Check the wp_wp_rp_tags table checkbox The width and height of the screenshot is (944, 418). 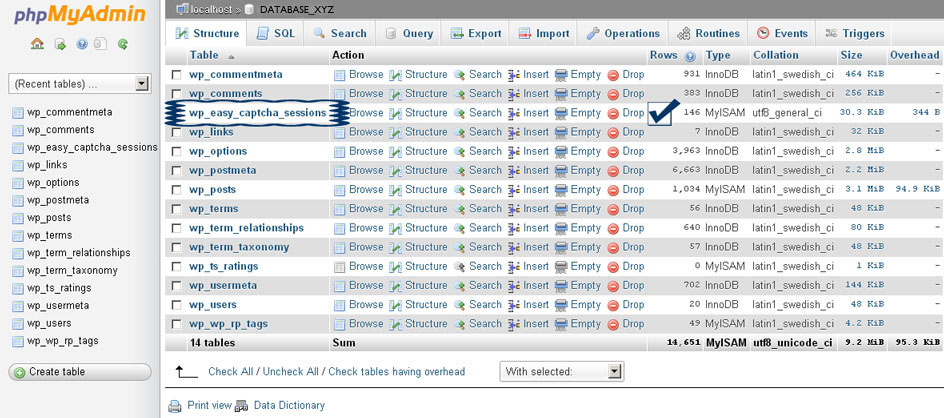pyautogui.click(x=176, y=324)
